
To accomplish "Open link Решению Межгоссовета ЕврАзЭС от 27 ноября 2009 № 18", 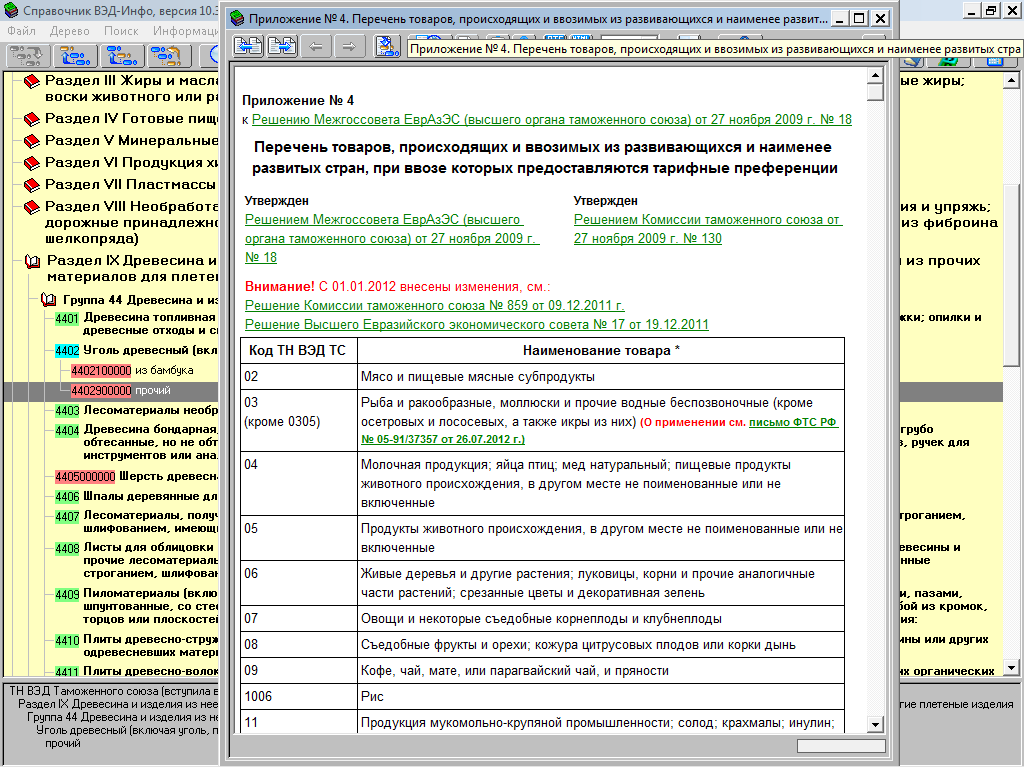I will click(x=552, y=120).
